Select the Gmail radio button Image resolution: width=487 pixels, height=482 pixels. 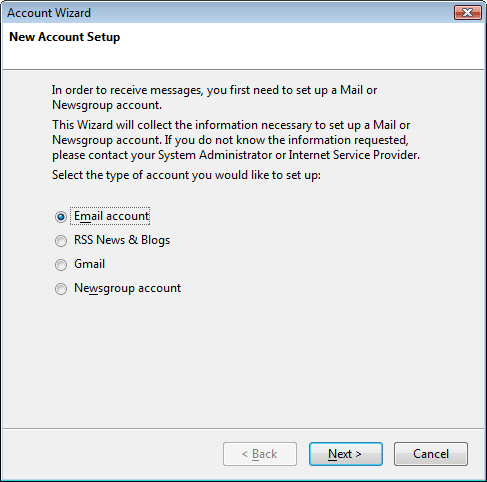(61, 265)
